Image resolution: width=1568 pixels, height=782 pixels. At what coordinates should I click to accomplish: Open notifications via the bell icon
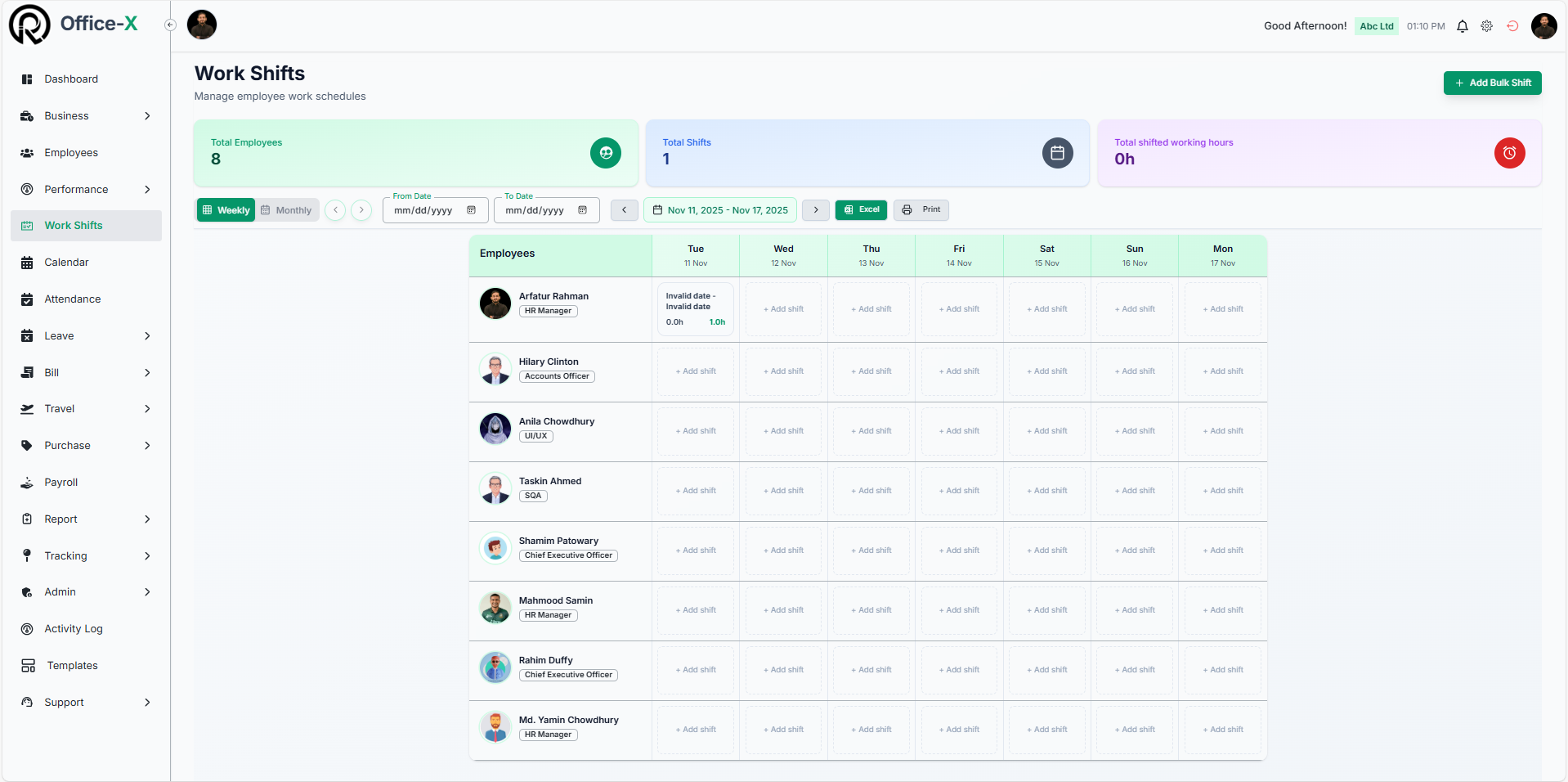tap(1462, 25)
